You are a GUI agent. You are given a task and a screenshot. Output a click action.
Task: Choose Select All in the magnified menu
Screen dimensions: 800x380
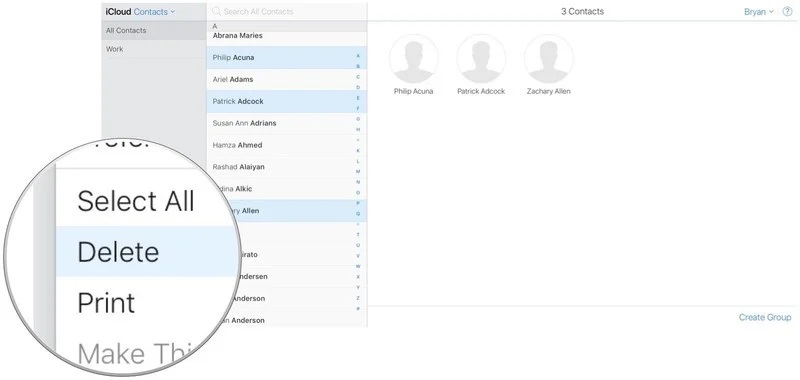(x=136, y=201)
